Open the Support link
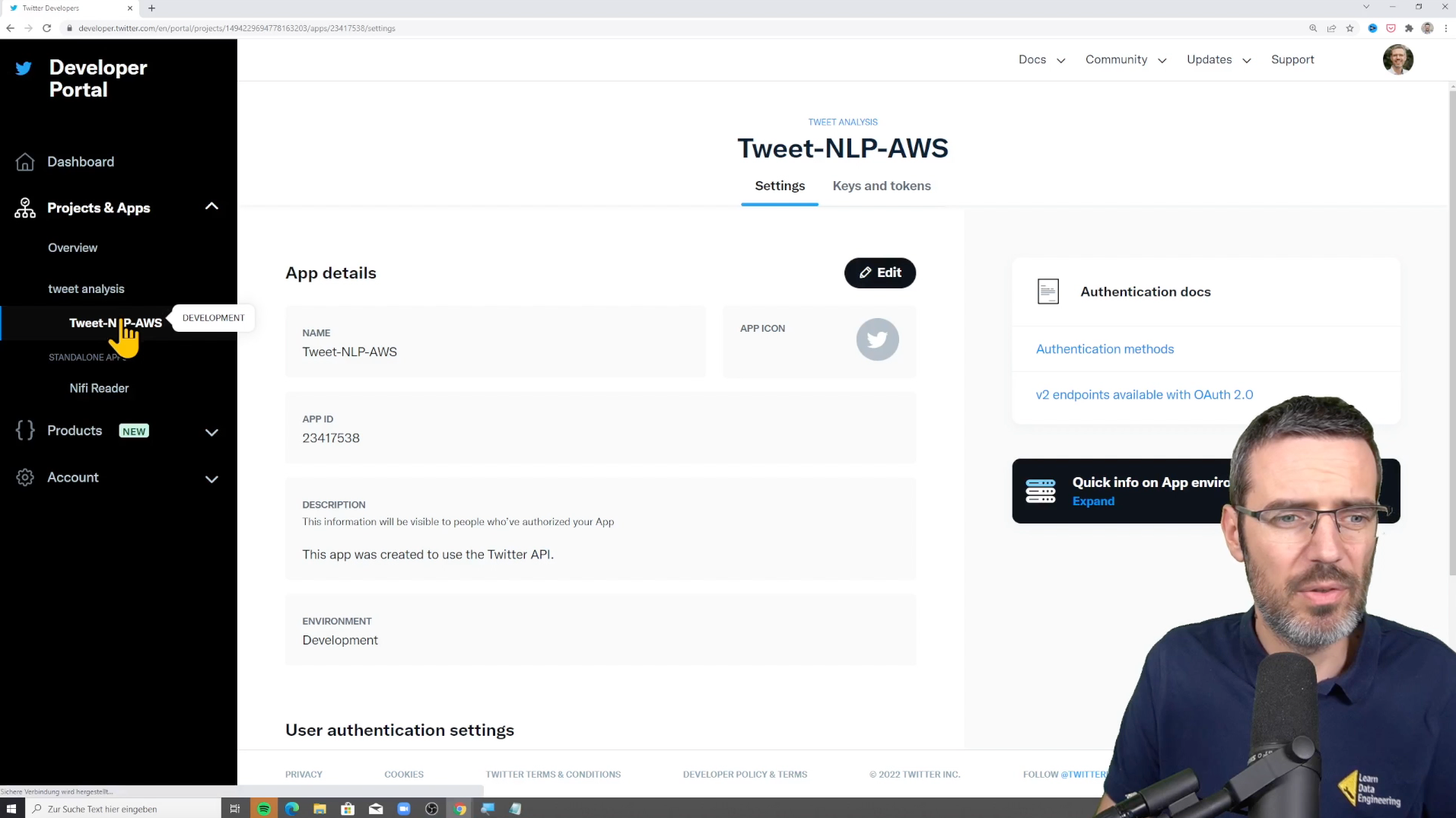The image size is (1456, 818). coord(1292,59)
